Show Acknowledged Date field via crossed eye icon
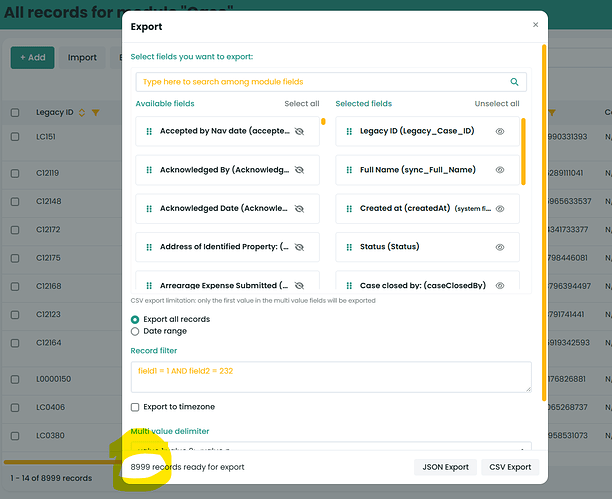 299,209
